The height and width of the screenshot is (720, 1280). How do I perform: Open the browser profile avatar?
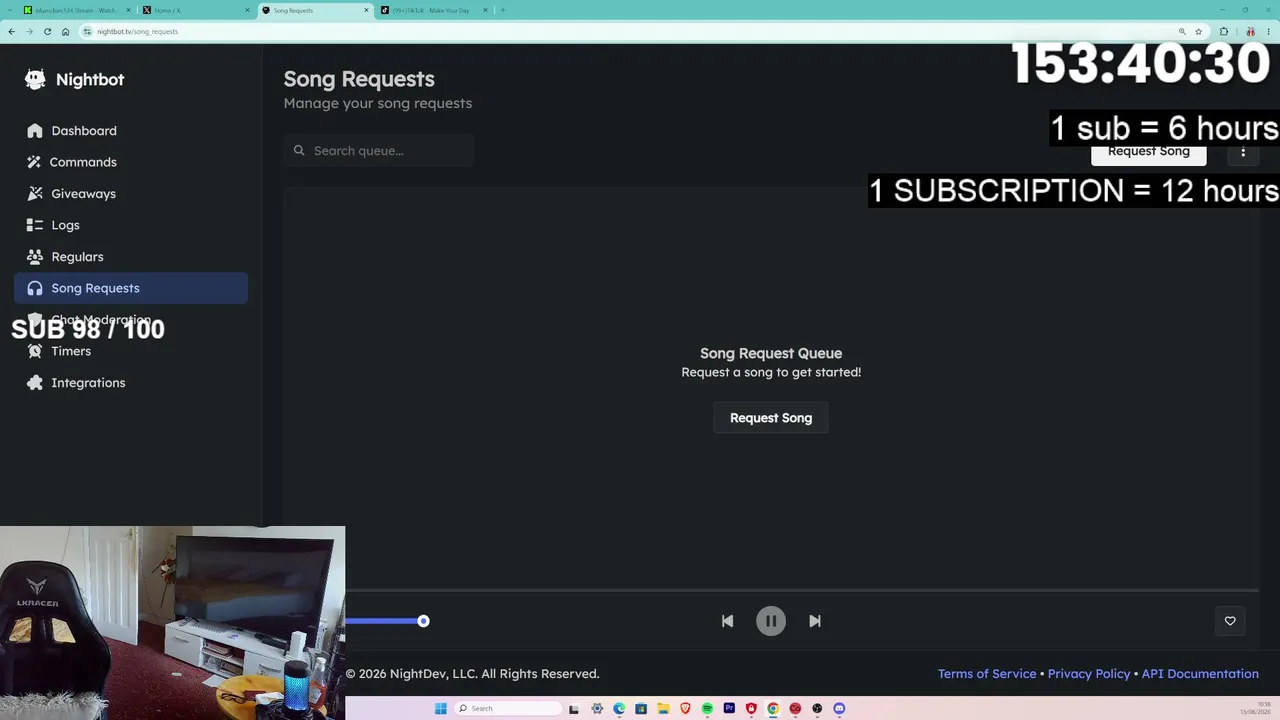click(x=1251, y=31)
